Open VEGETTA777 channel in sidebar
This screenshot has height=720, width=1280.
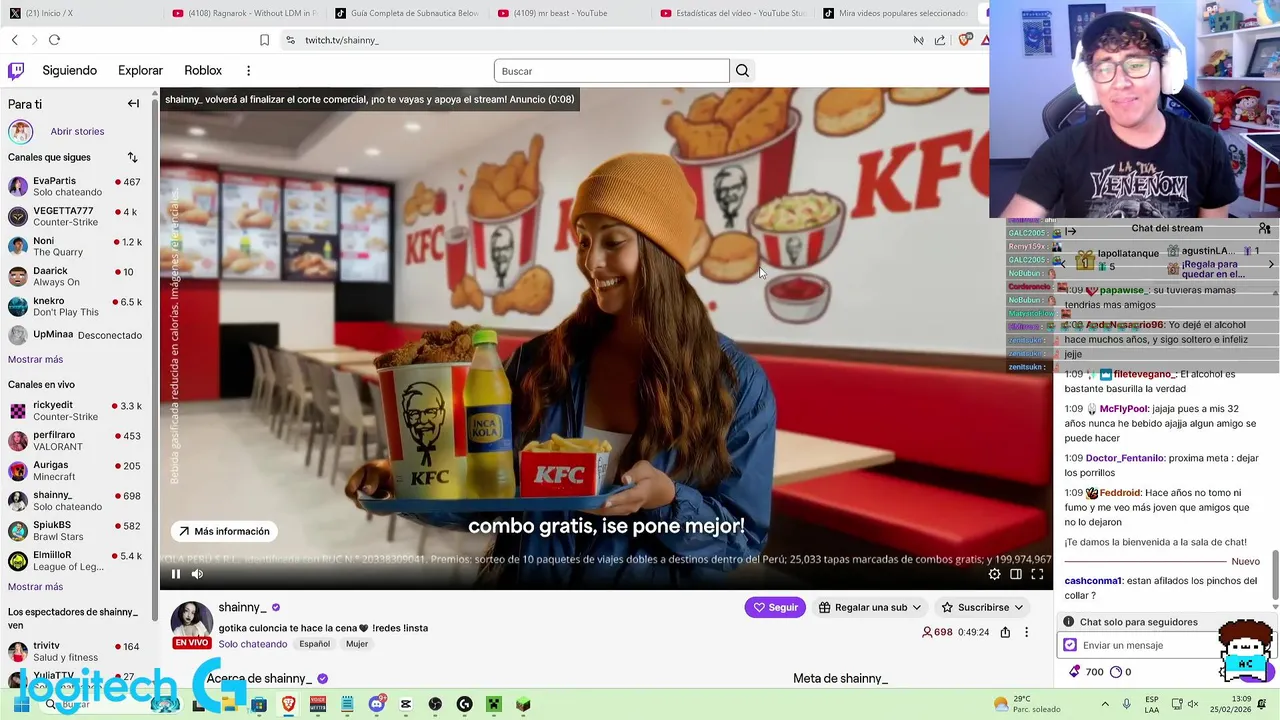click(76, 216)
